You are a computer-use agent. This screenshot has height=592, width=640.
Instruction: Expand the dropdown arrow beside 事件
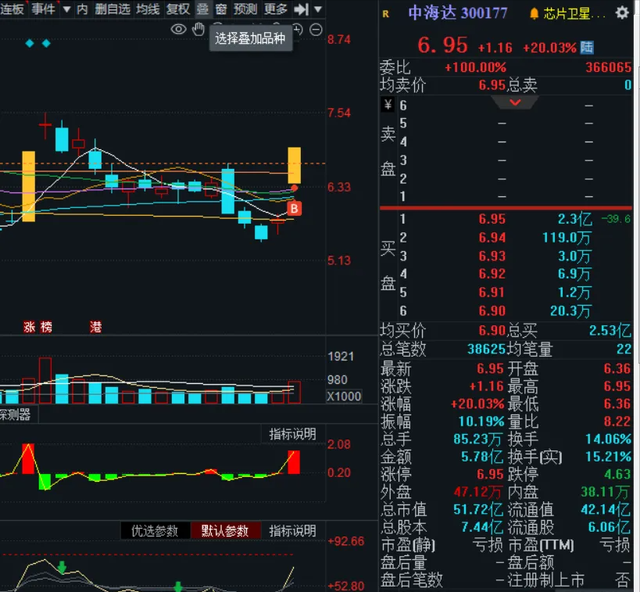pyautogui.click(x=66, y=9)
